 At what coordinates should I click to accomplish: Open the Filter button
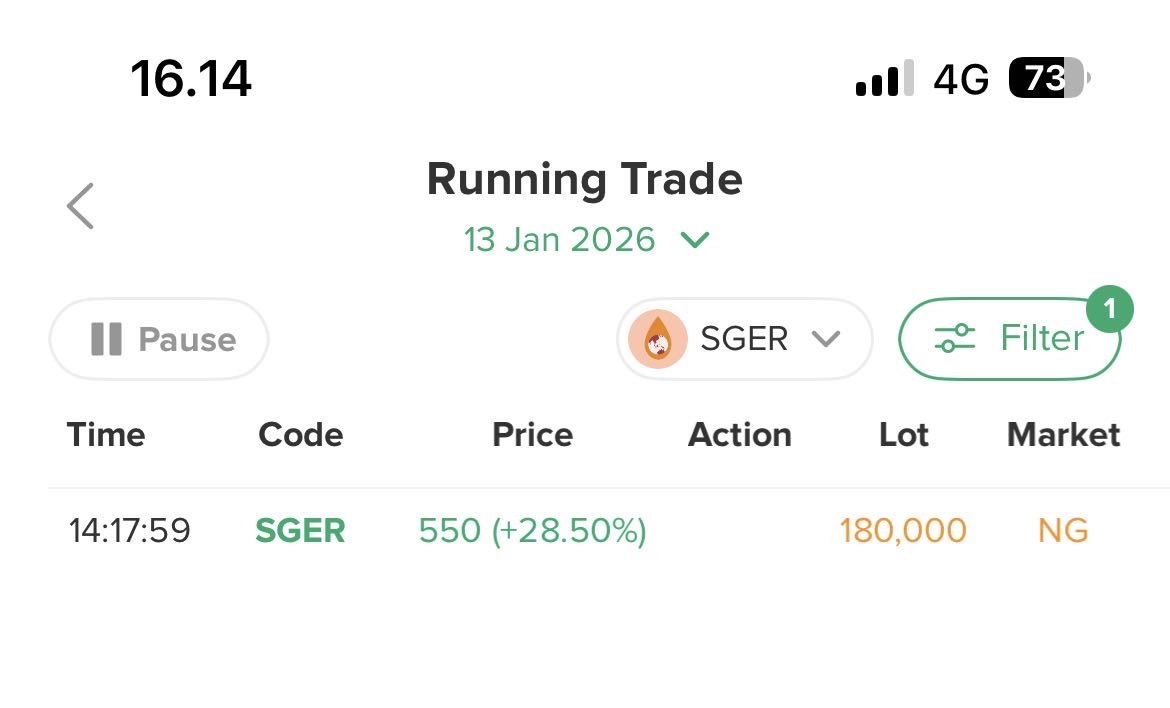click(x=1010, y=339)
